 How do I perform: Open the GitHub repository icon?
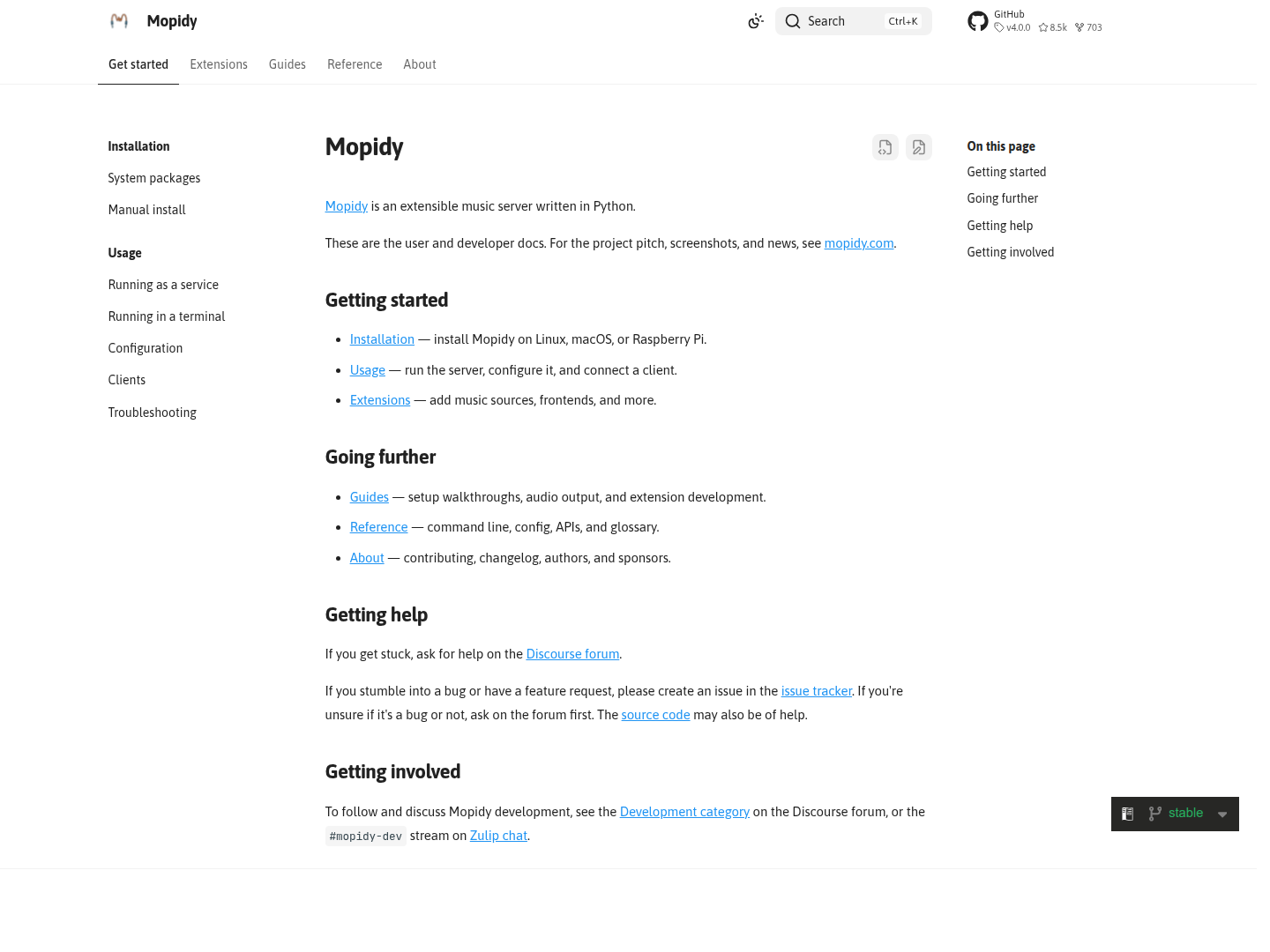click(x=977, y=21)
